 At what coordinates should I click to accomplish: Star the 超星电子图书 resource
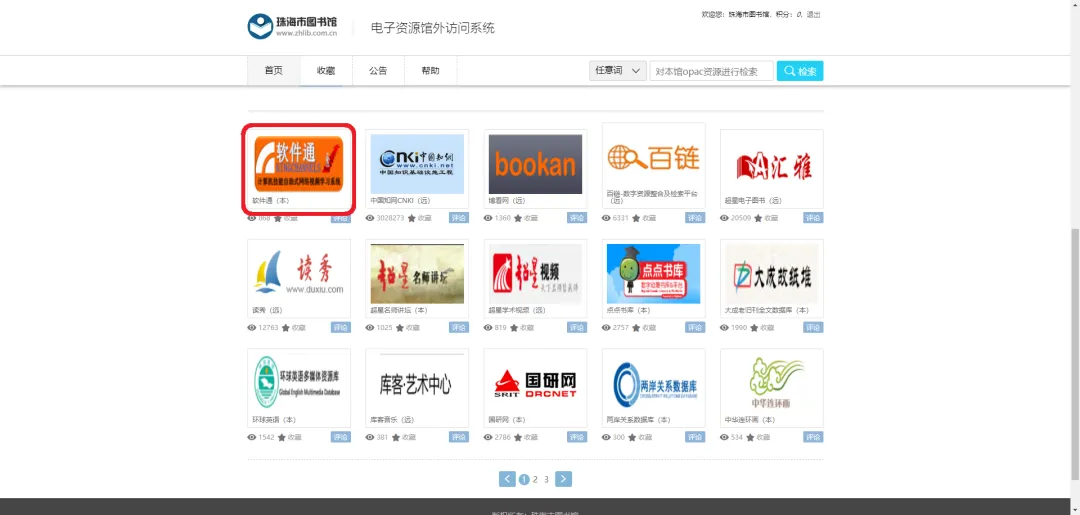point(758,218)
